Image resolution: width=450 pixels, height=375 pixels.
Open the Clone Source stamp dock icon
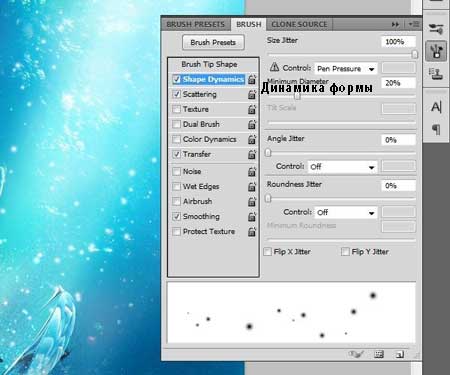436,73
